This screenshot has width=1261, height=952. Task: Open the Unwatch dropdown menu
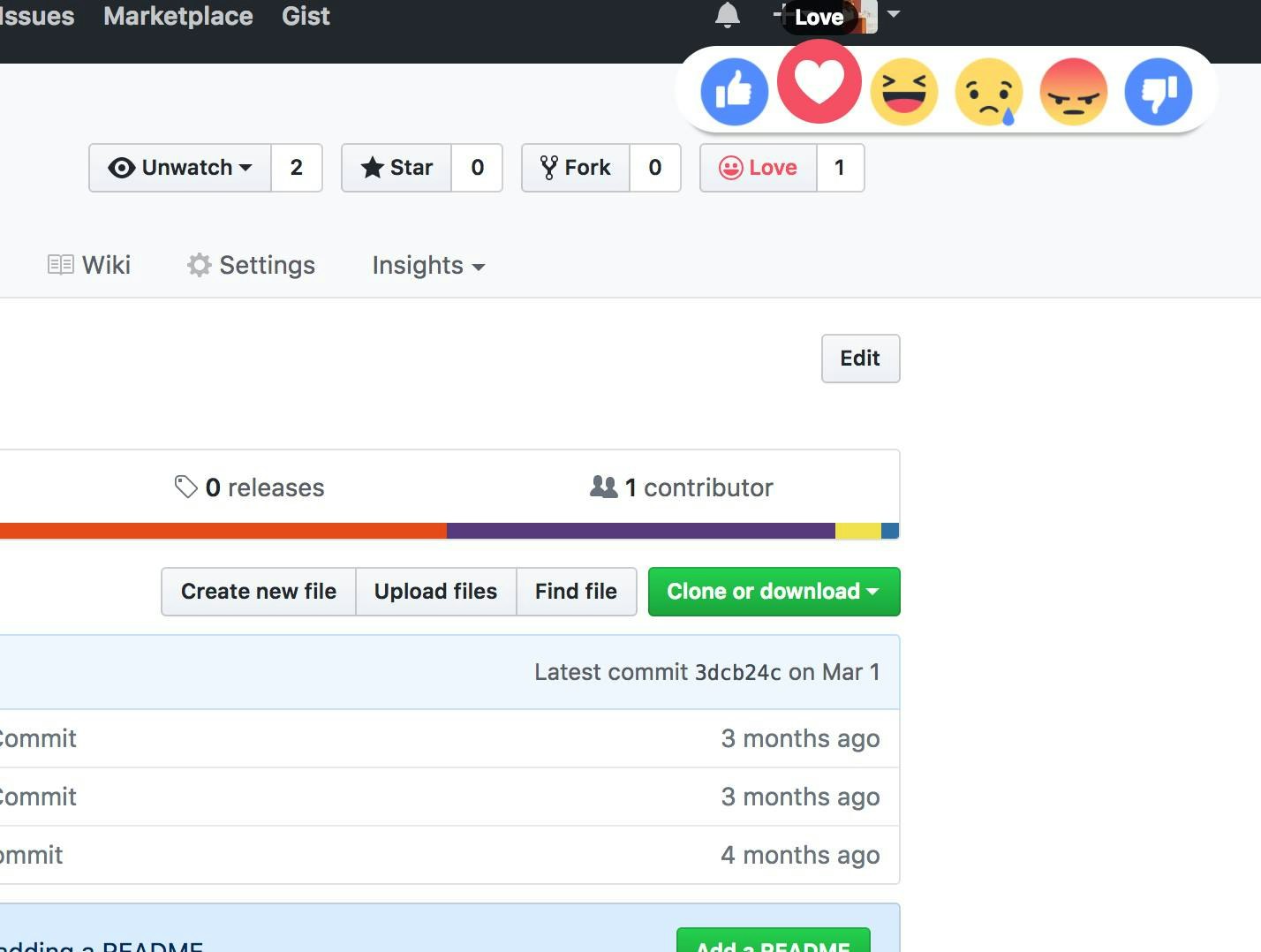[x=247, y=167]
